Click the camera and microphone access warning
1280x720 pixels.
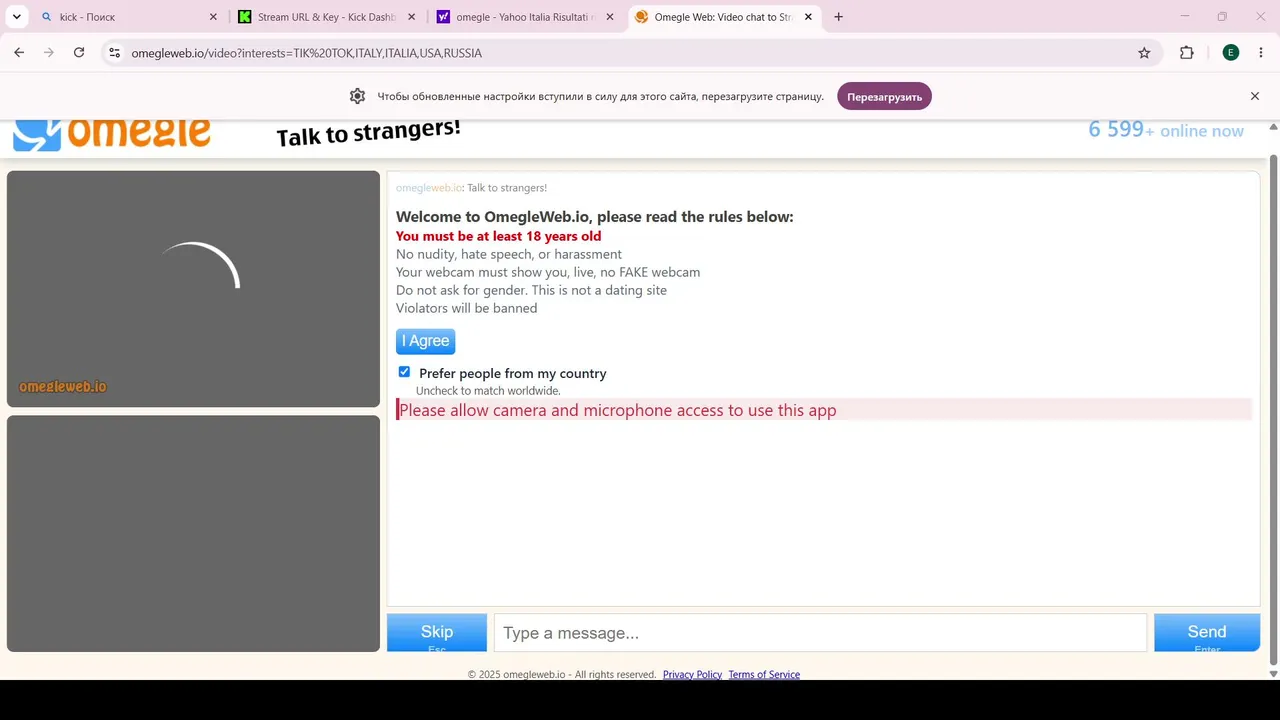[824, 410]
